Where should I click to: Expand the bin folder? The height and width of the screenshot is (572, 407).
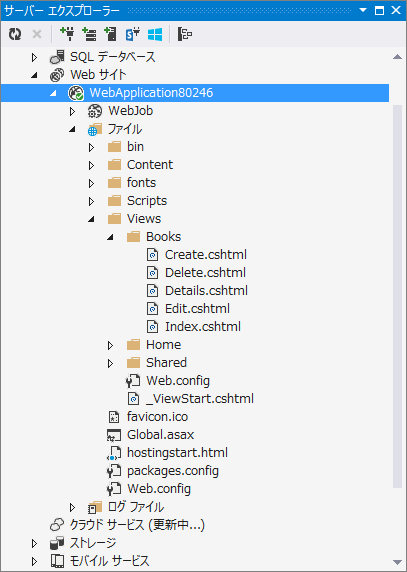91,147
